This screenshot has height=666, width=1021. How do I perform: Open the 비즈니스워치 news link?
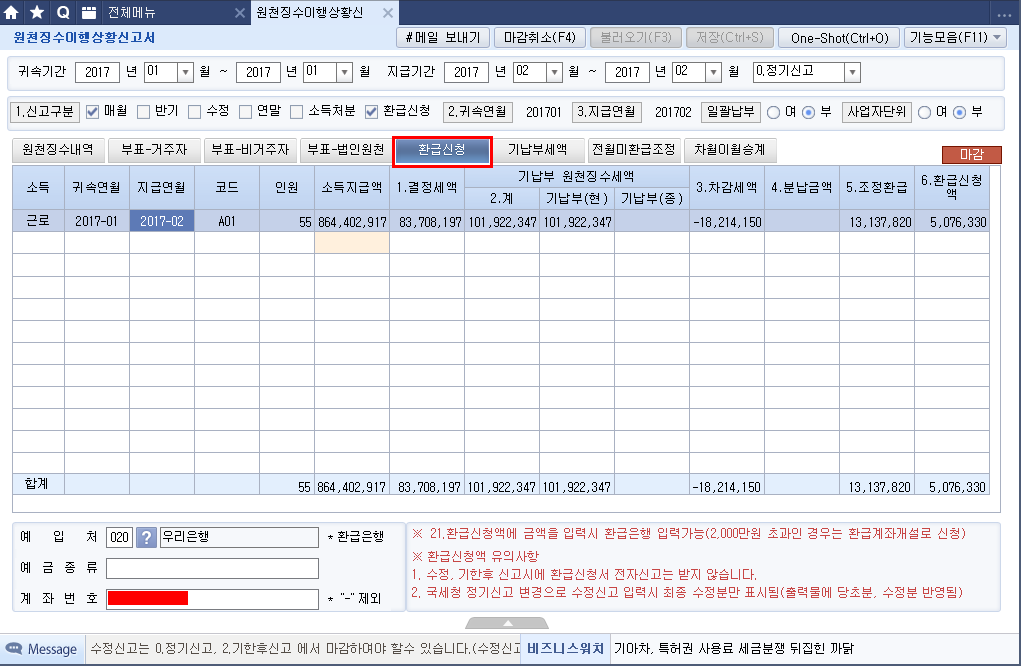[x=565, y=648]
